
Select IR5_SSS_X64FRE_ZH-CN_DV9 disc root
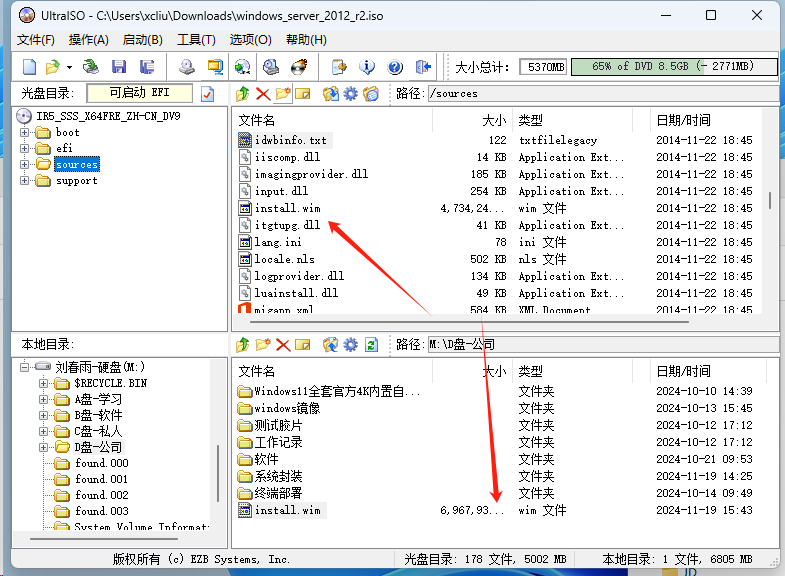108,116
